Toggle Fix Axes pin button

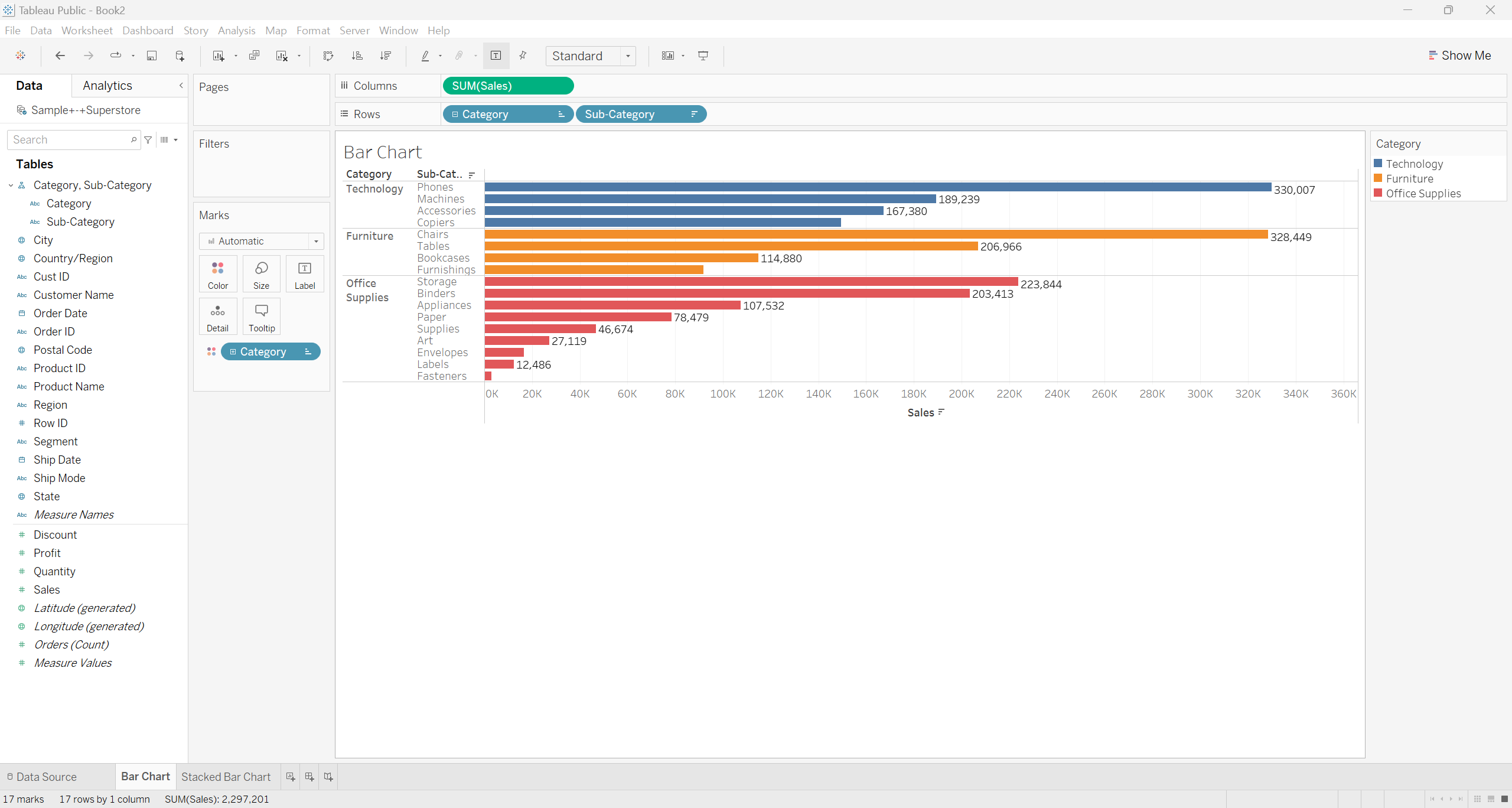click(x=523, y=56)
